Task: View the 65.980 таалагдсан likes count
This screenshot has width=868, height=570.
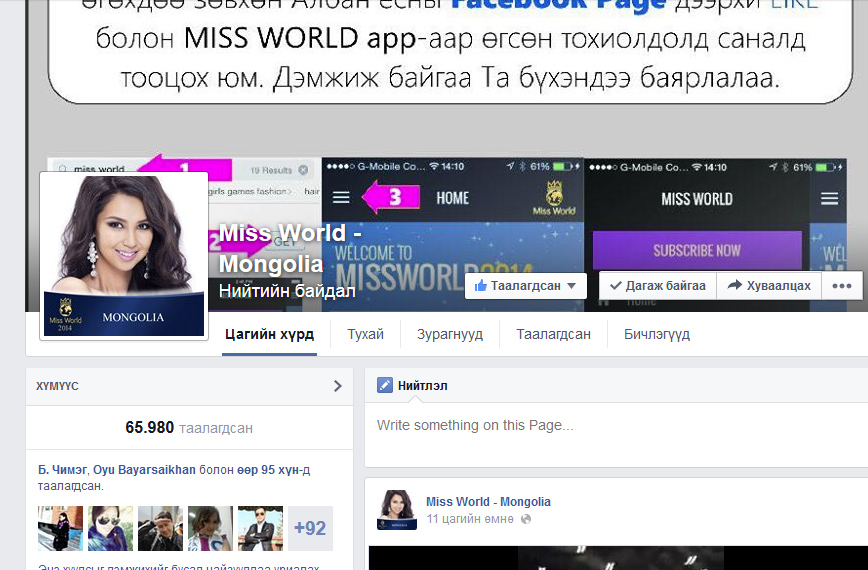Action: pos(189,427)
